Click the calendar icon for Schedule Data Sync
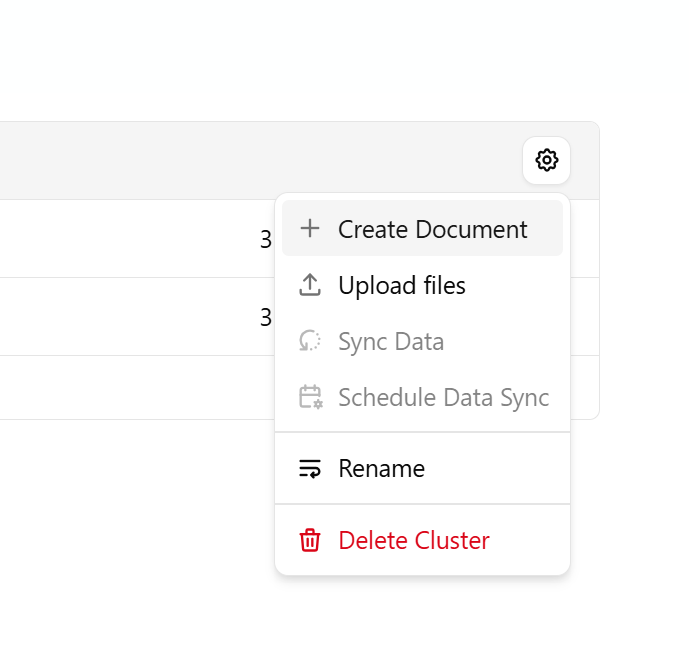 310,398
